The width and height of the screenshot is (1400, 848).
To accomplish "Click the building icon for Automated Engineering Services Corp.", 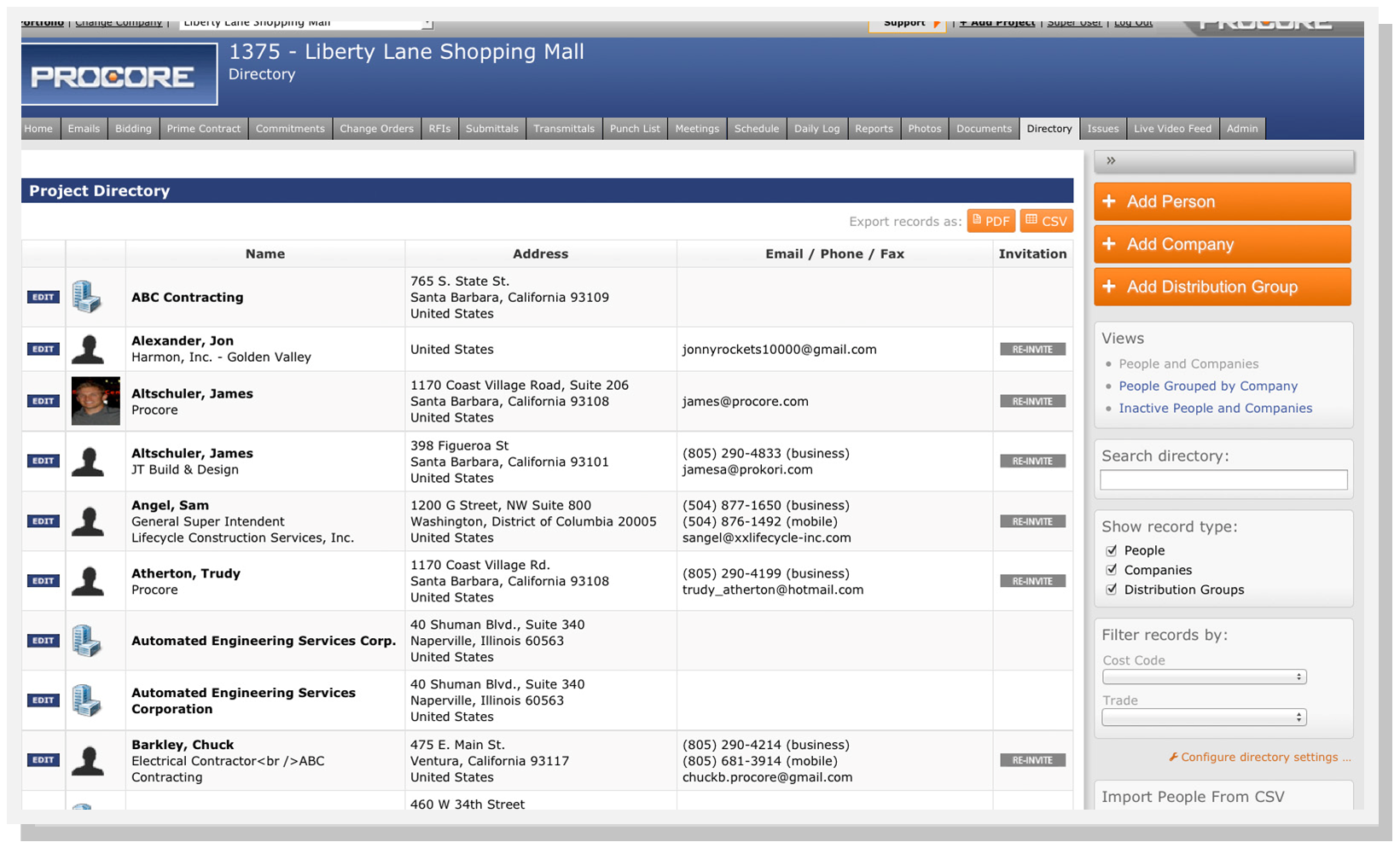I will click(86, 641).
